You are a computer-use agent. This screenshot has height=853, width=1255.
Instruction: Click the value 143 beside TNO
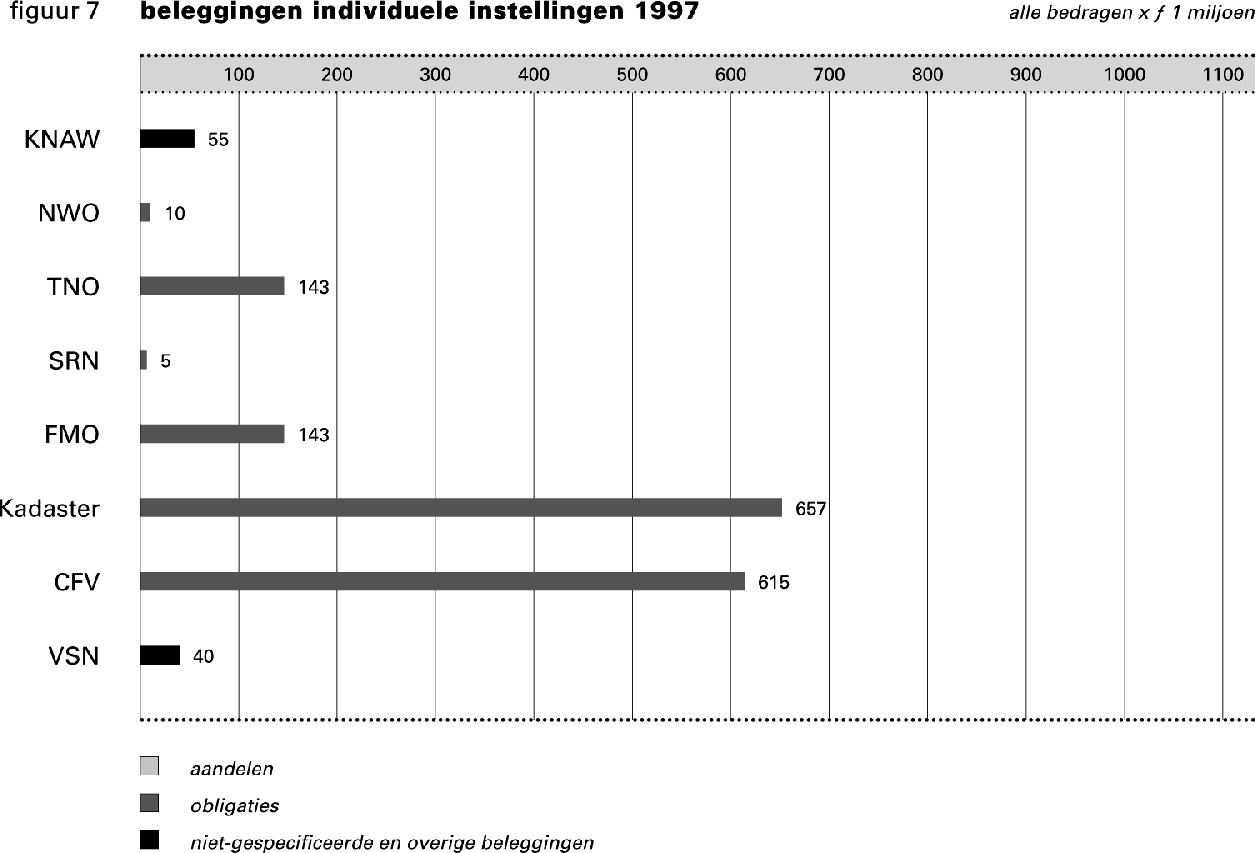312,287
